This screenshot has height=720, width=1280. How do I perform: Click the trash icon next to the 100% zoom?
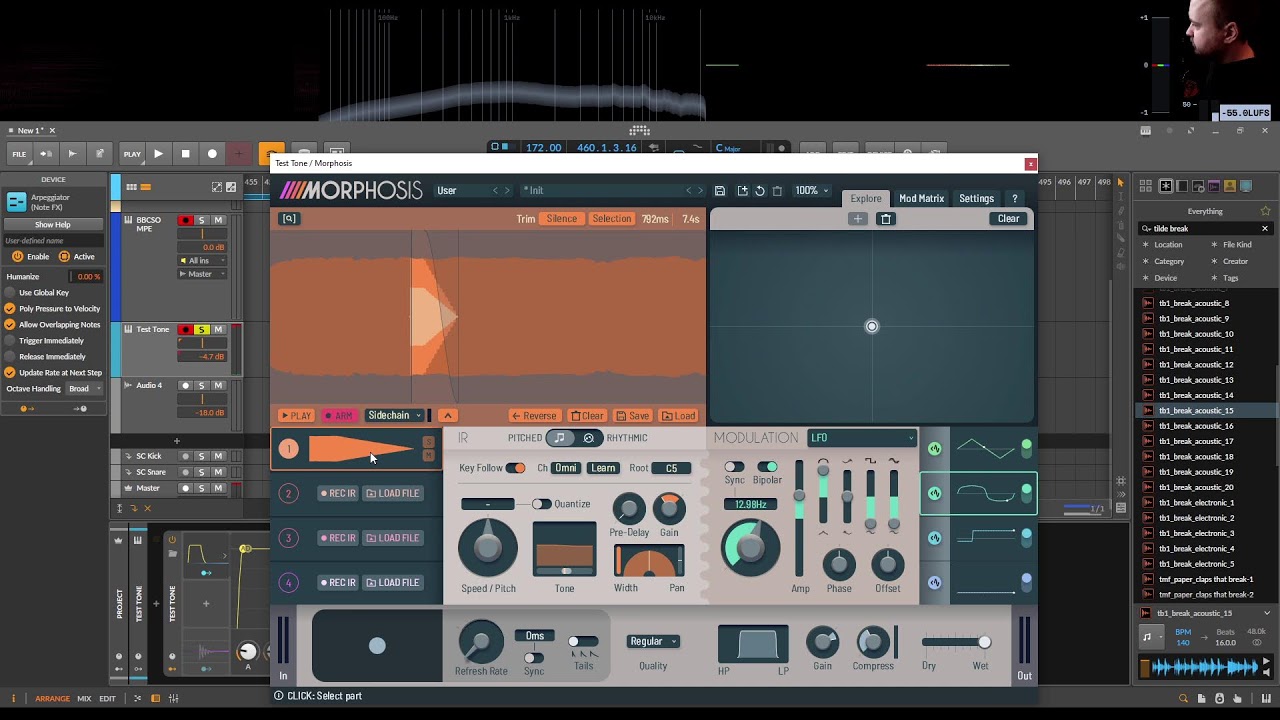pyautogui.click(x=777, y=190)
